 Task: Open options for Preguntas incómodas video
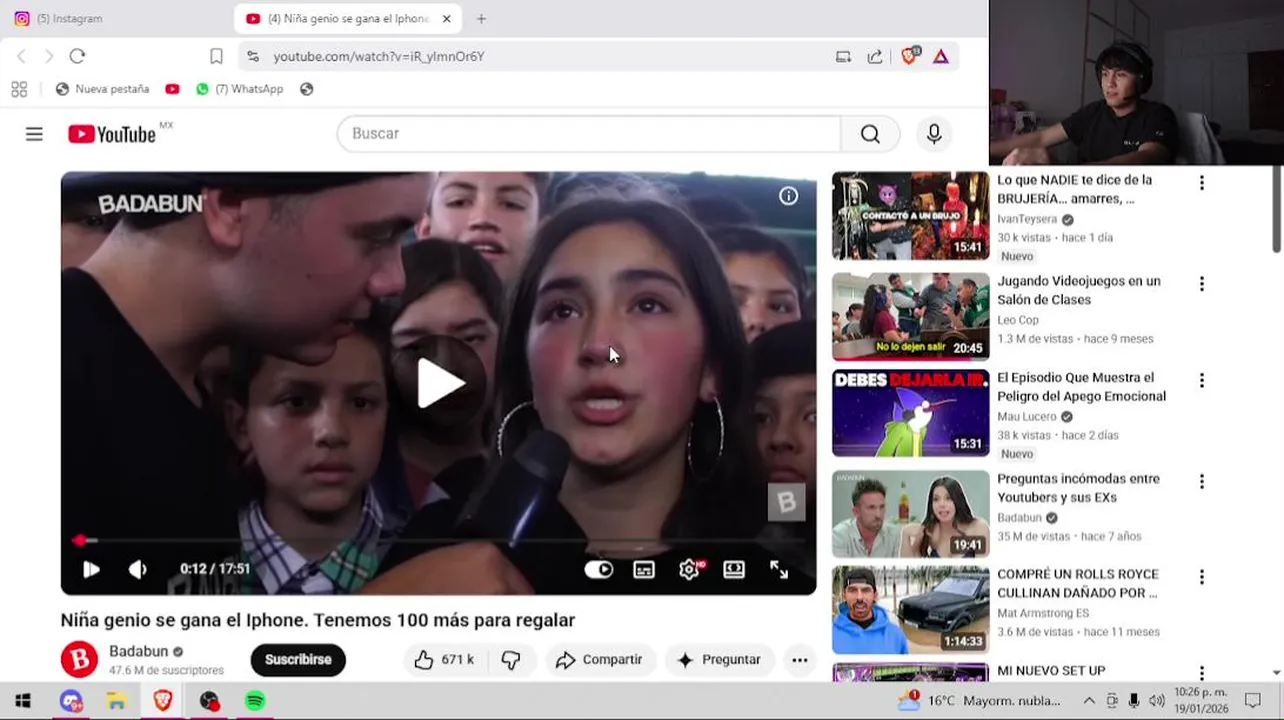click(x=1201, y=482)
